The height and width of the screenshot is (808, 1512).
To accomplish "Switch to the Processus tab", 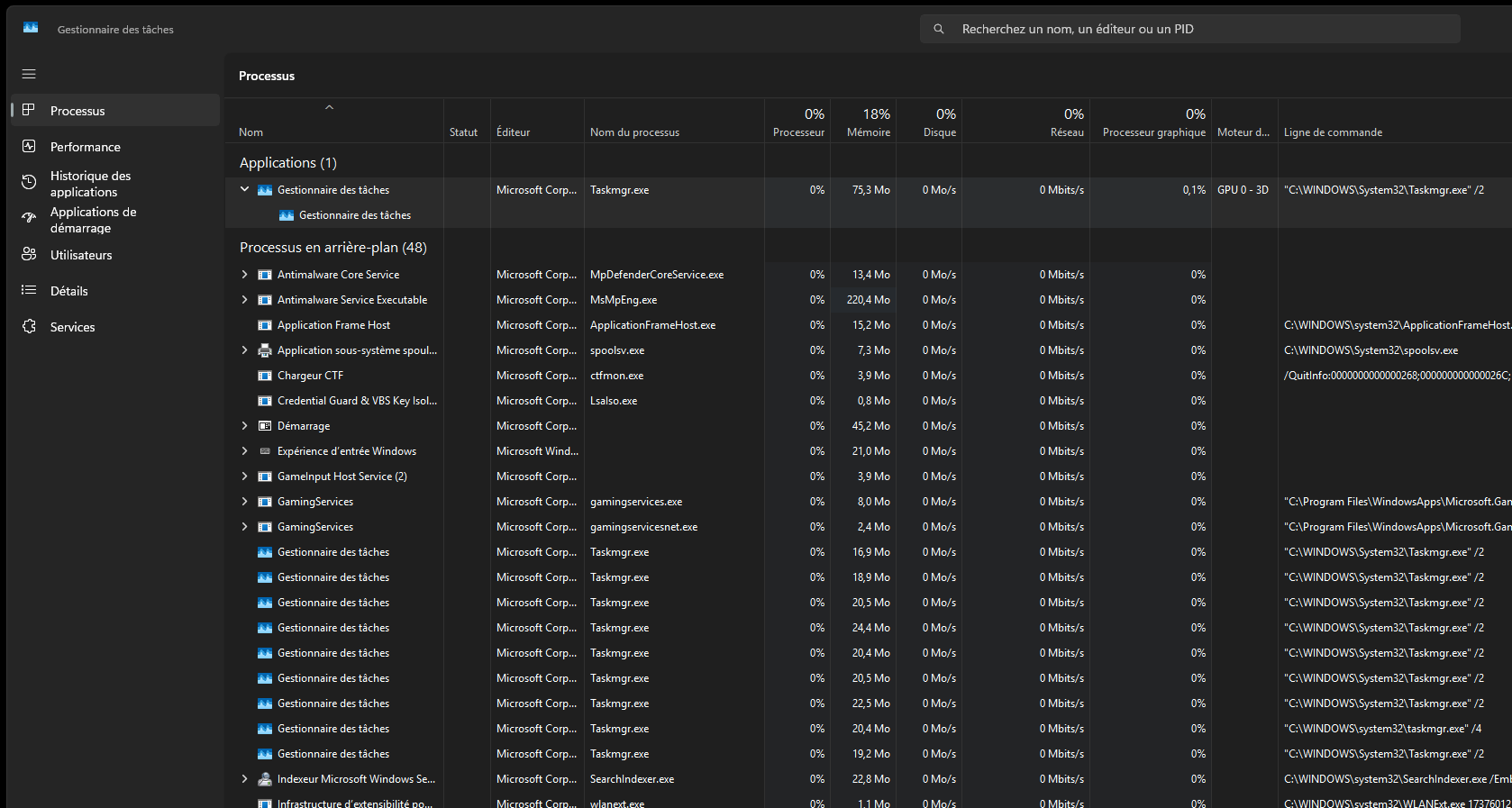I will (77, 111).
